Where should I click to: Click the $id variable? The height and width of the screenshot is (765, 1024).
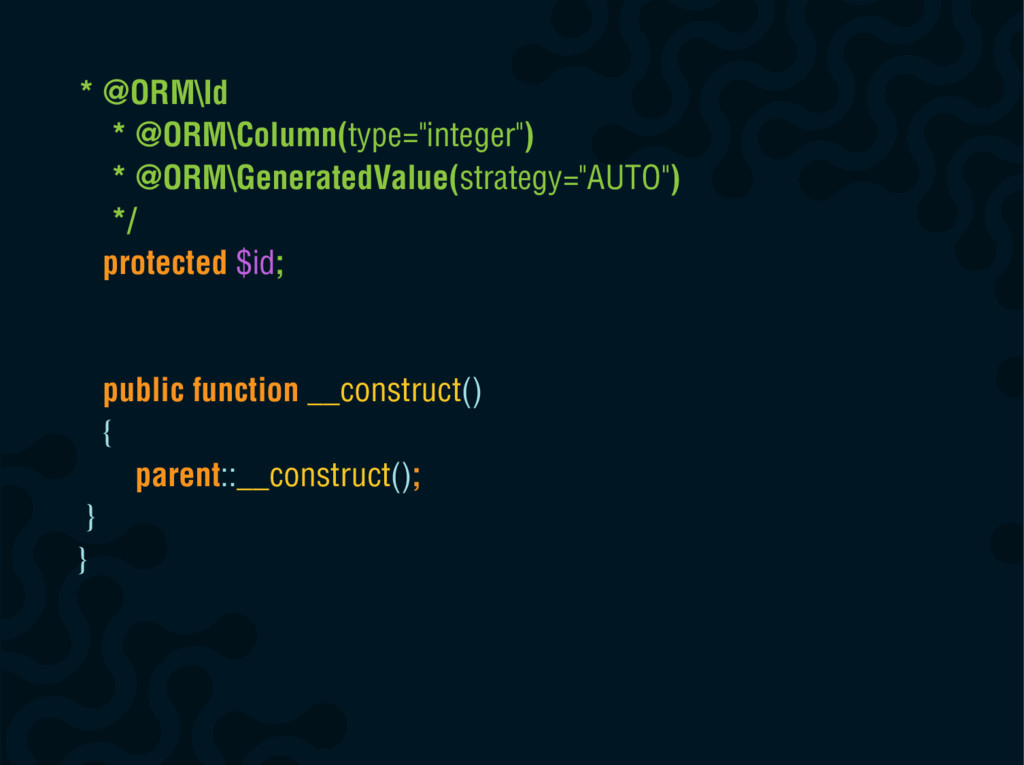255,263
